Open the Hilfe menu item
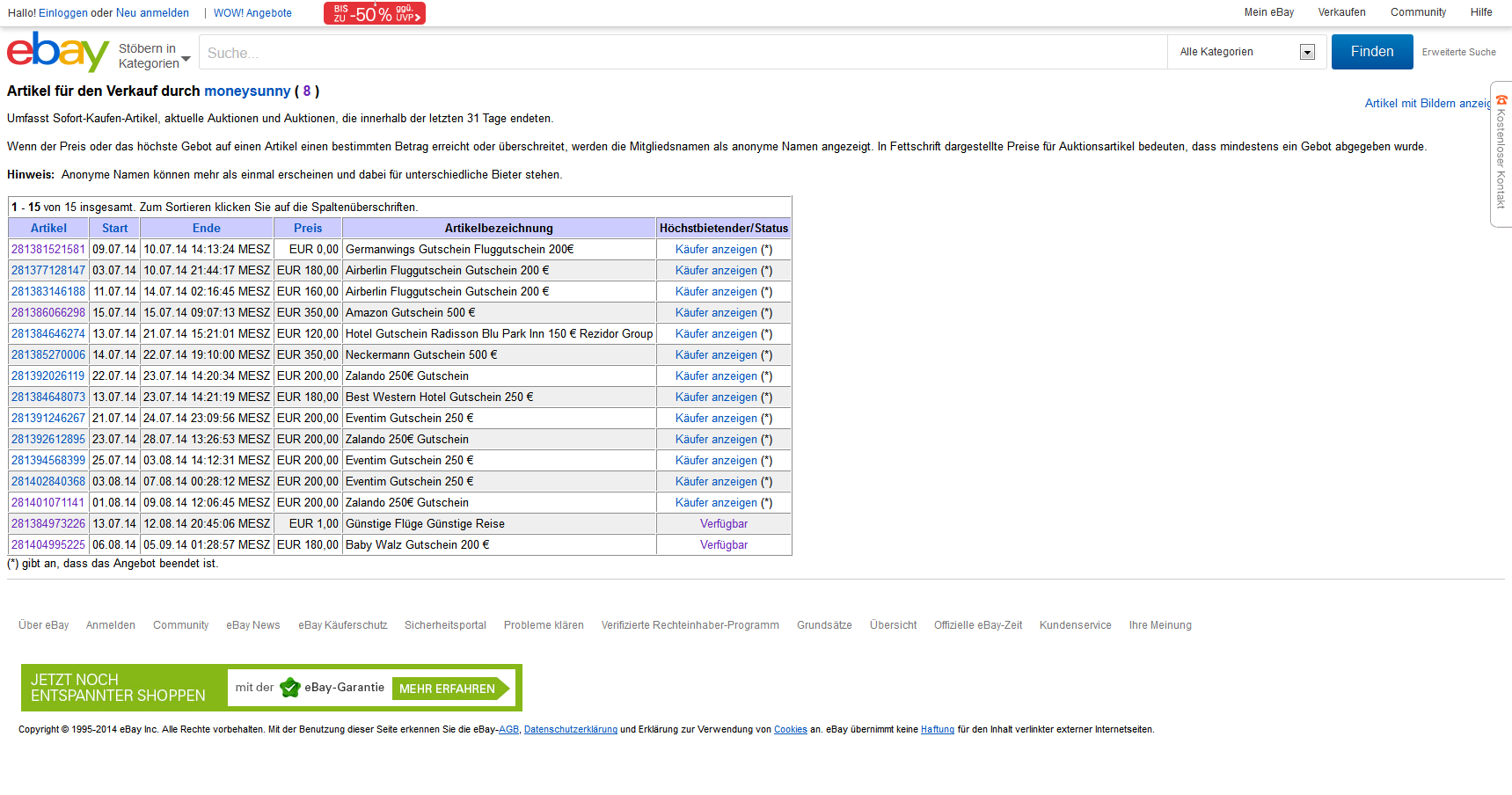 (1481, 12)
